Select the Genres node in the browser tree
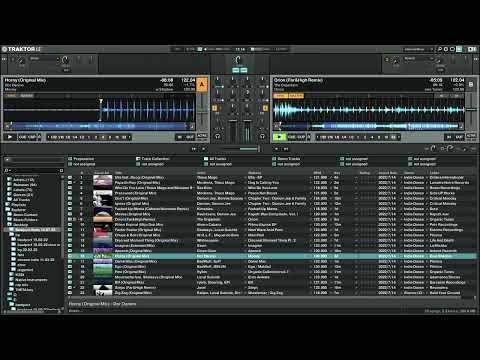This screenshot has height=360, width=480. (x=23, y=195)
